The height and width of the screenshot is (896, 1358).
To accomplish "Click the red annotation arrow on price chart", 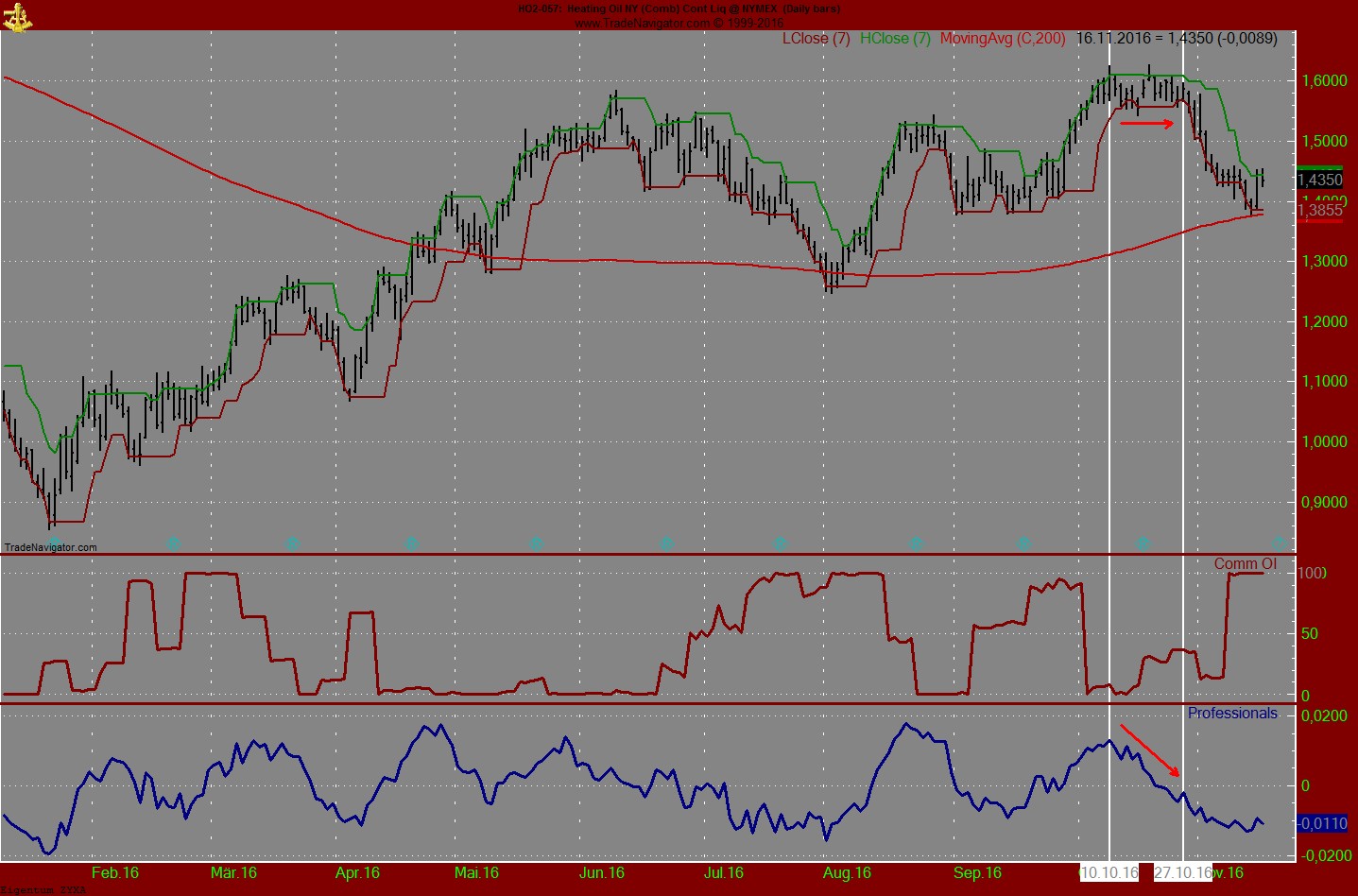I will tap(1145, 124).
